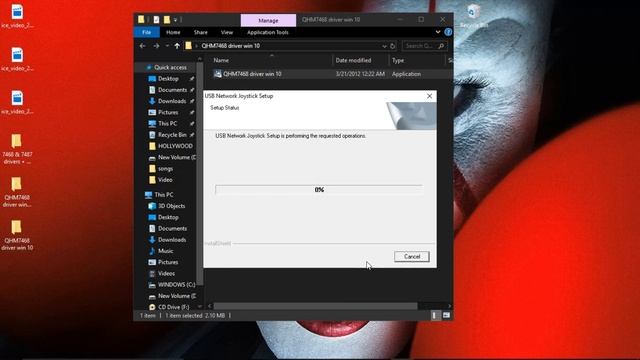Click the 0% setup progress bar
640x360 pixels.
coord(319,189)
